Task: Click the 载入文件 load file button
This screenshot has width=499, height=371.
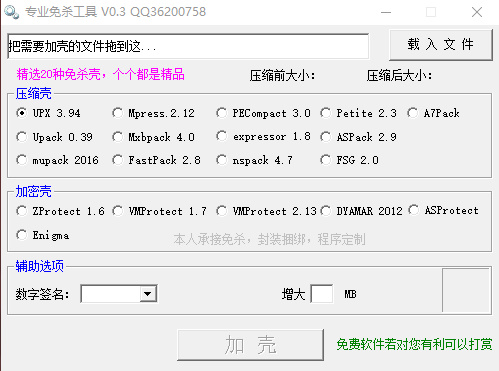Action: [x=441, y=45]
